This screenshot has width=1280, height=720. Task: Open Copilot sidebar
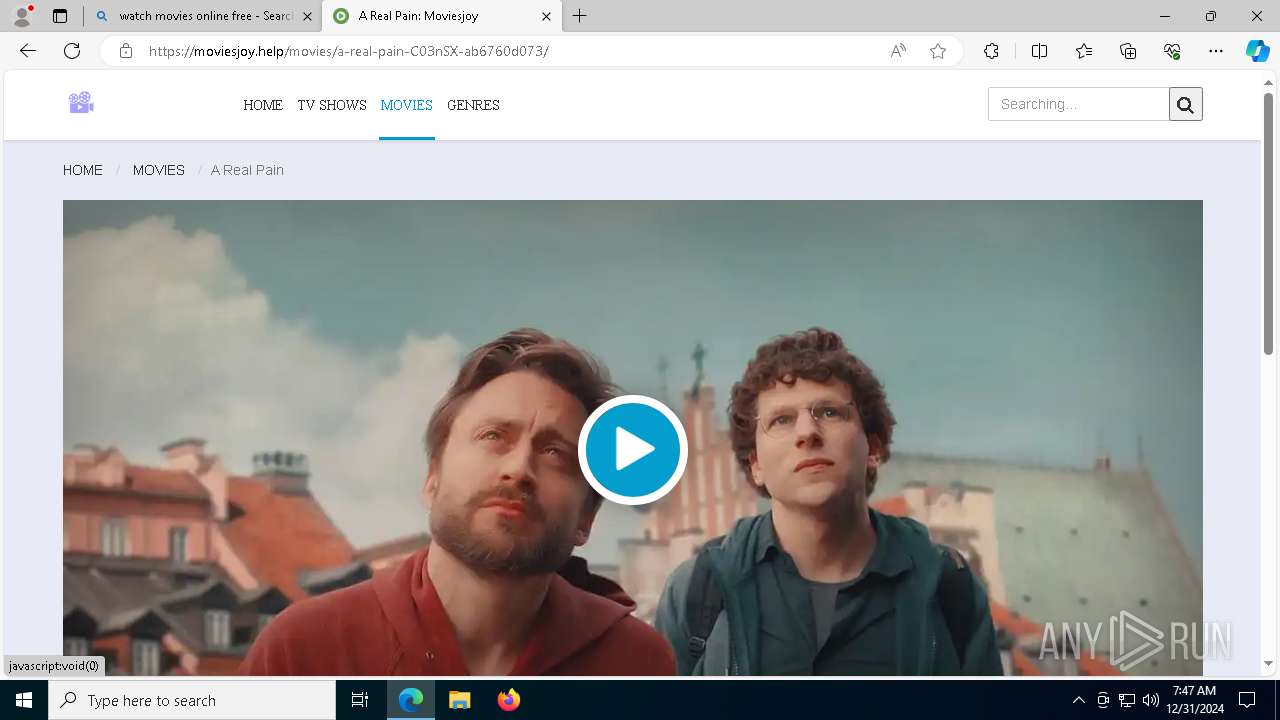(x=1257, y=51)
